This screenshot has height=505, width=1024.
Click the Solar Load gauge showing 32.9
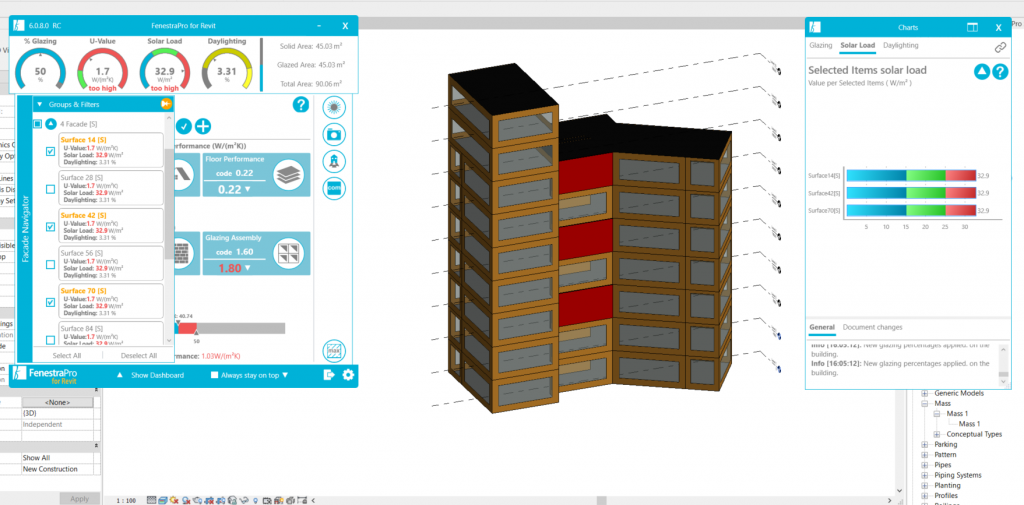point(165,71)
